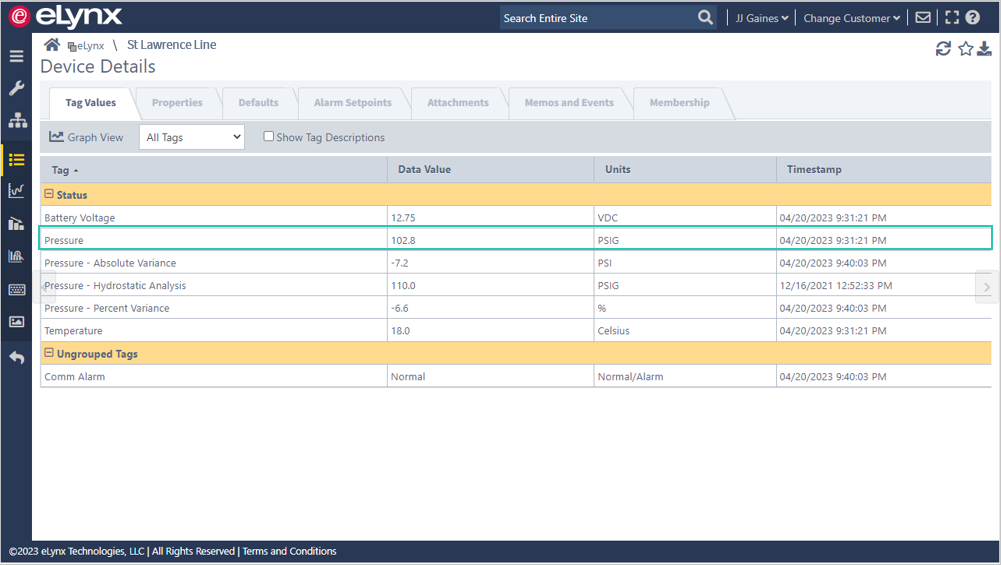Open Graph View

click(86, 137)
